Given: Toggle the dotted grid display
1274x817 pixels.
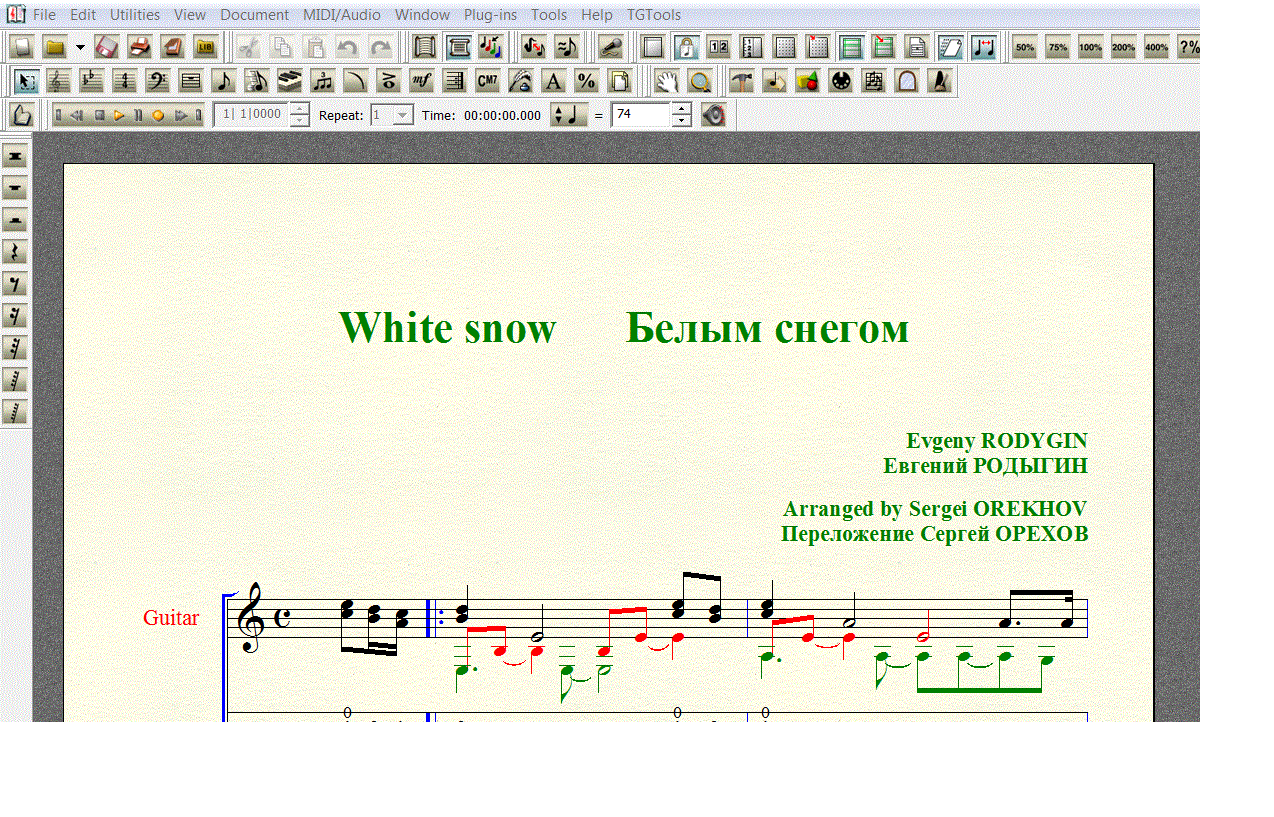Looking at the screenshot, I should [x=785, y=47].
